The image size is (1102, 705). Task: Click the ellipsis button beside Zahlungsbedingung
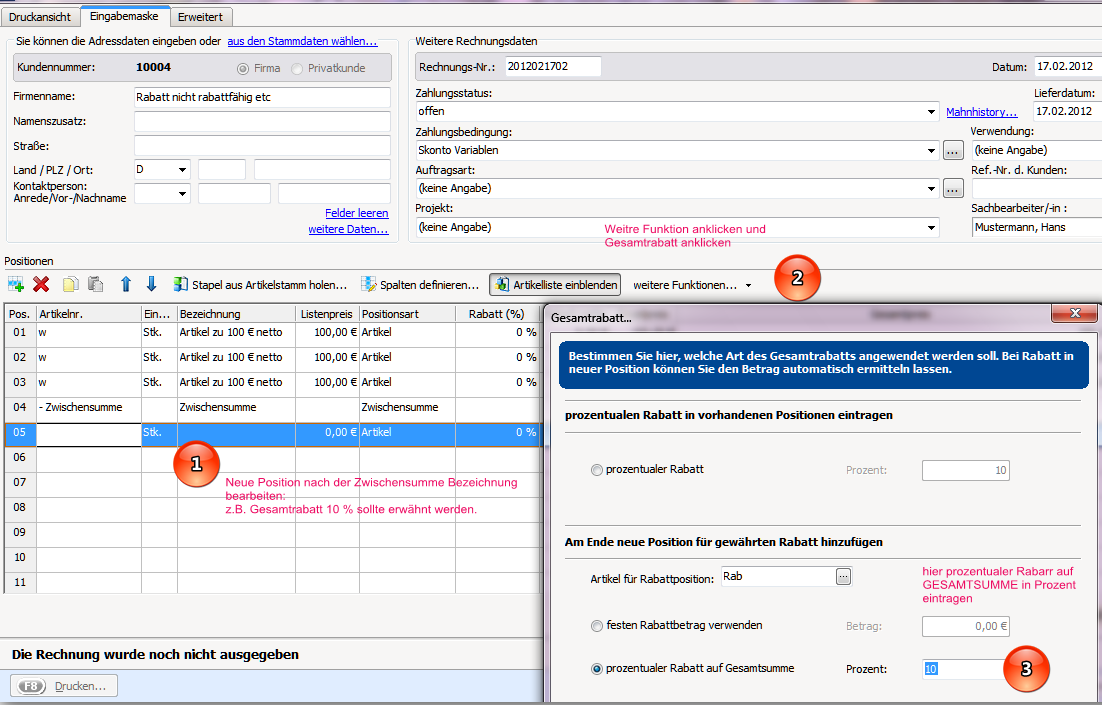(953, 150)
